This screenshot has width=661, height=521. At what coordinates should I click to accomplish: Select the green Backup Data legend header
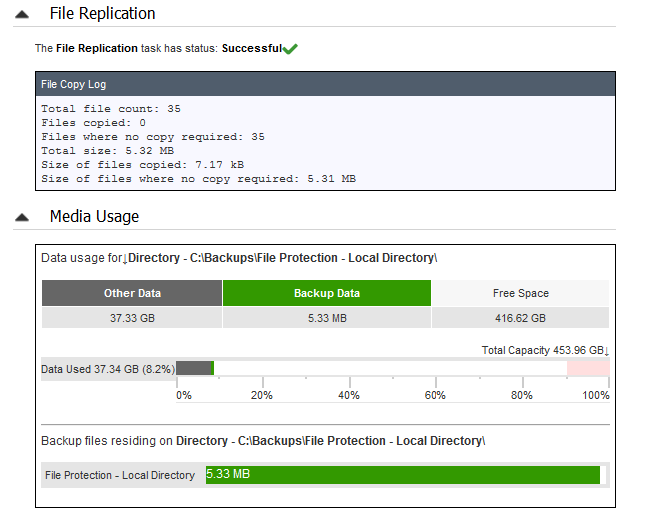click(x=326, y=293)
